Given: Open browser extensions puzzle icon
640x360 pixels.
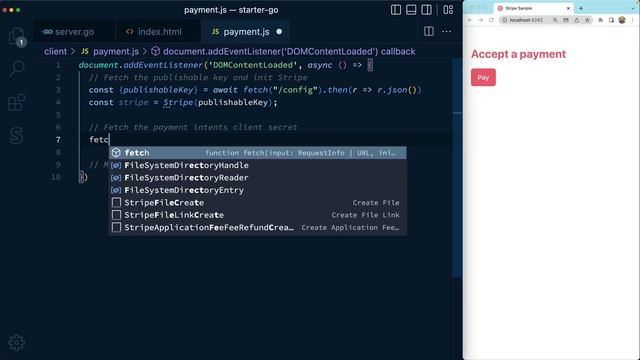Looking at the screenshot, I should [600, 20].
